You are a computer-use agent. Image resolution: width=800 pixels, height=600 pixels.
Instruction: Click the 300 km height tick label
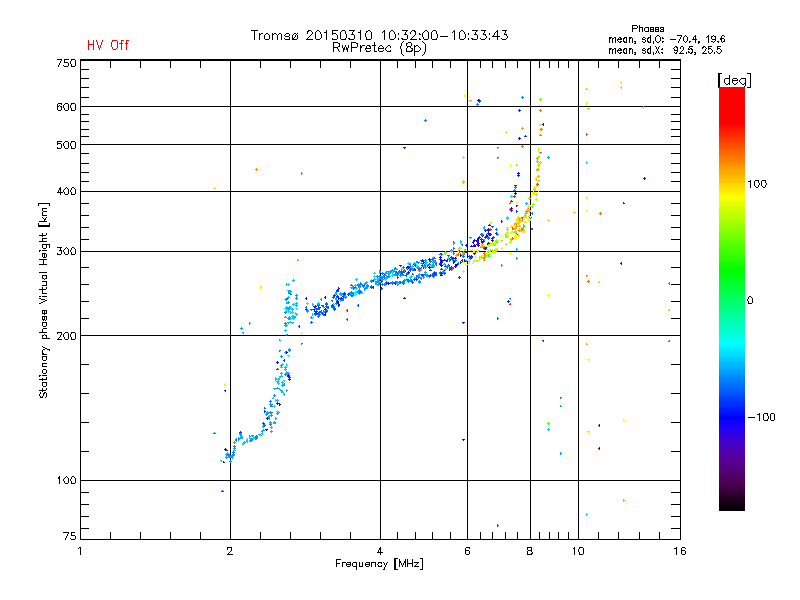(x=66, y=252)
